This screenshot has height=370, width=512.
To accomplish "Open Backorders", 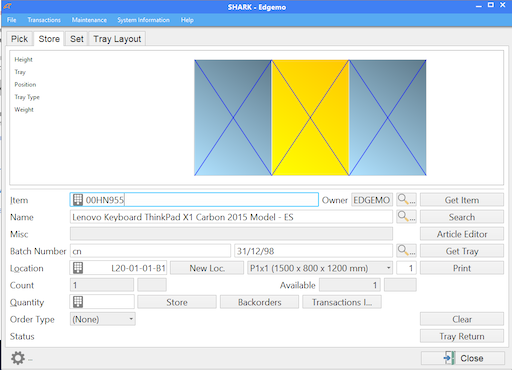I will [x=259, y=302].
